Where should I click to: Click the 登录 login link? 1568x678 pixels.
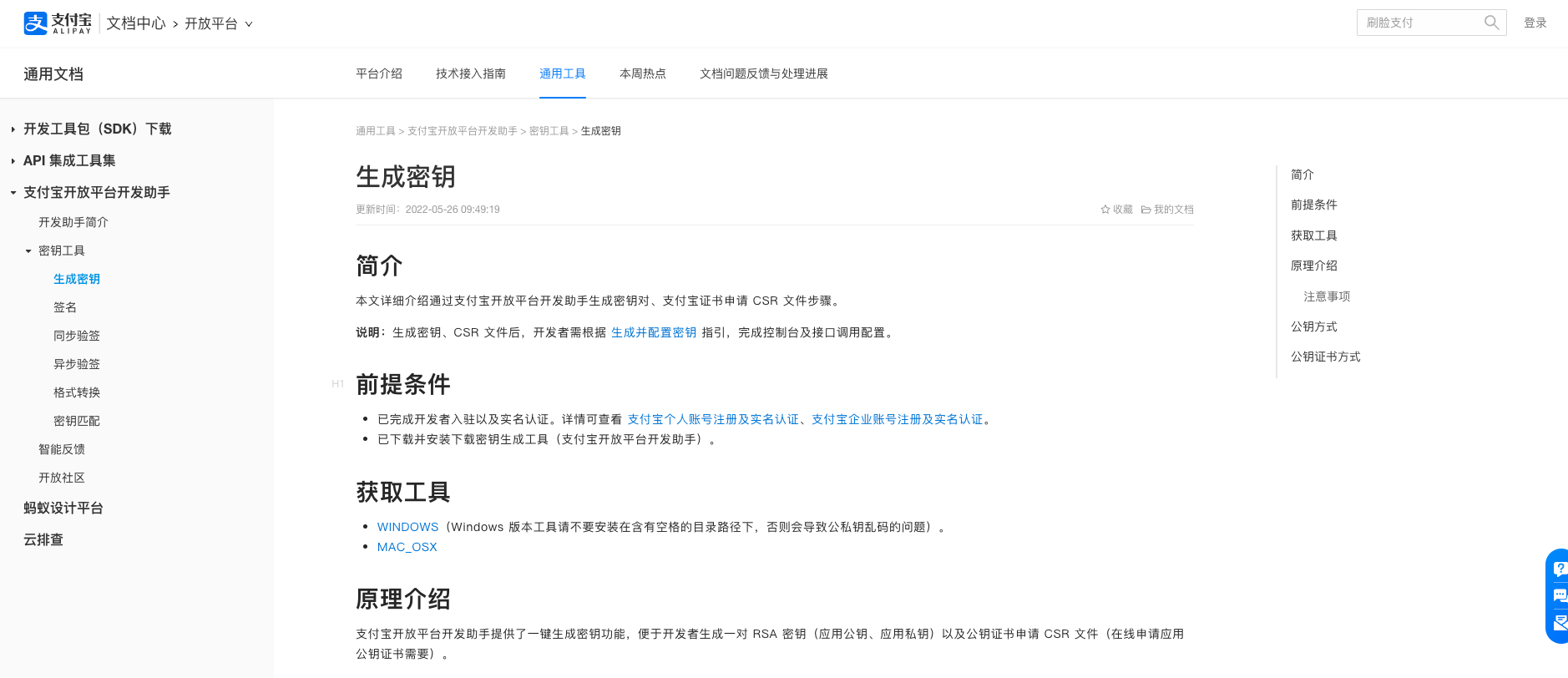pyautogui.click(x=1535, y=23)
